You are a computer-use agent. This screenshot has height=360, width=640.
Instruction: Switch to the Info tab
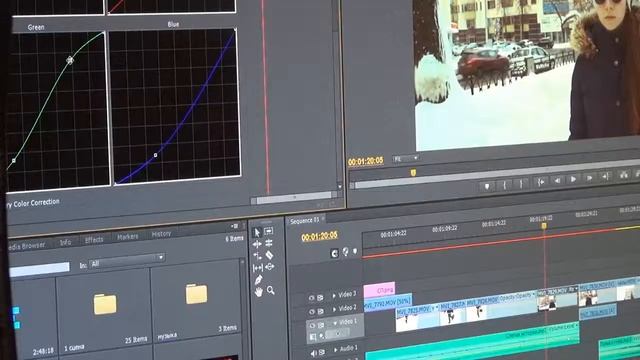click(65, 242)
